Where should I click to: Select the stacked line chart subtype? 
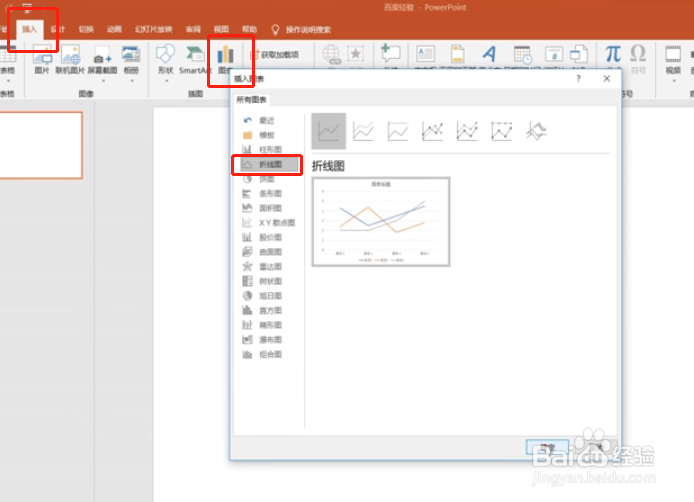pyautogui.click(x=363, y=131)
